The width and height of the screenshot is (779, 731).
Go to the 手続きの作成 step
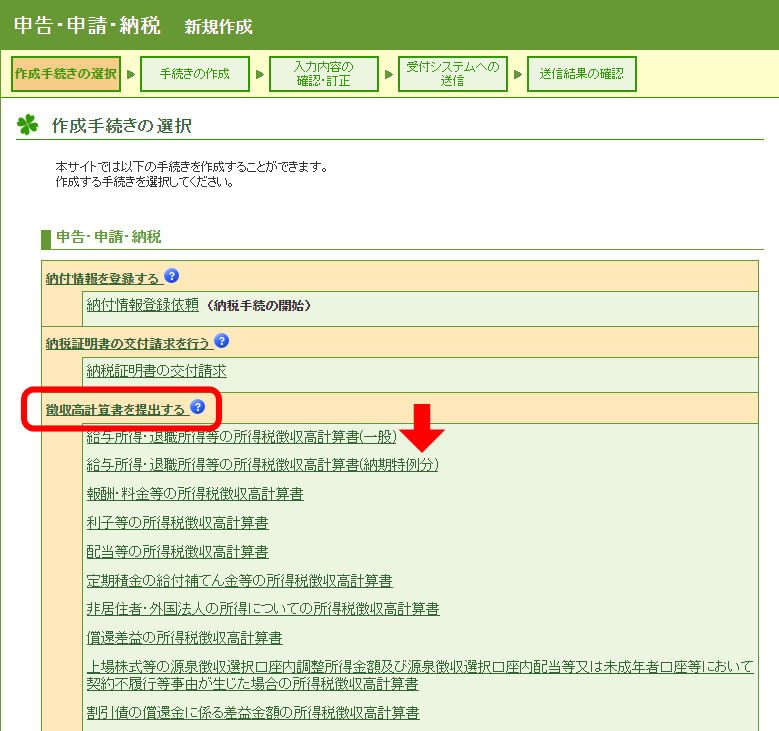click(194, 74)
